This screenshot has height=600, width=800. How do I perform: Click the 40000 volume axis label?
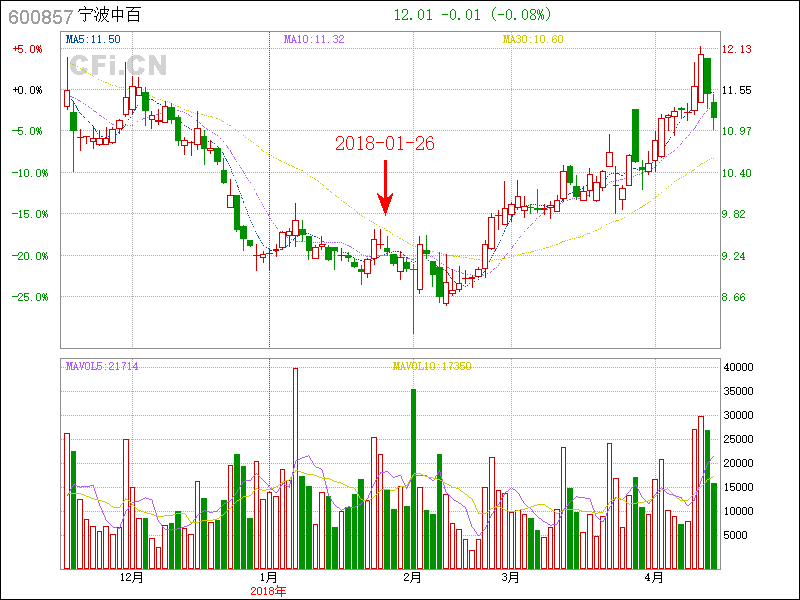738,367
